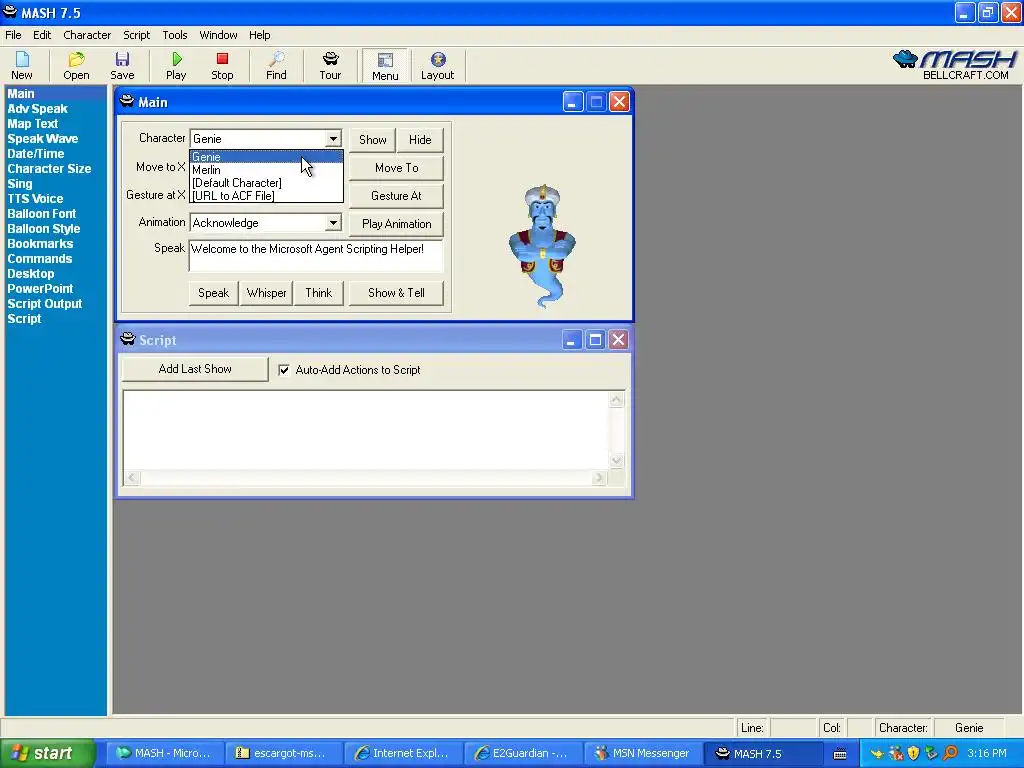Image resolution: width=1024 pixels, height=768 pixels.
Task: Open the Tools menu
Action: click(x=174, y=35)
